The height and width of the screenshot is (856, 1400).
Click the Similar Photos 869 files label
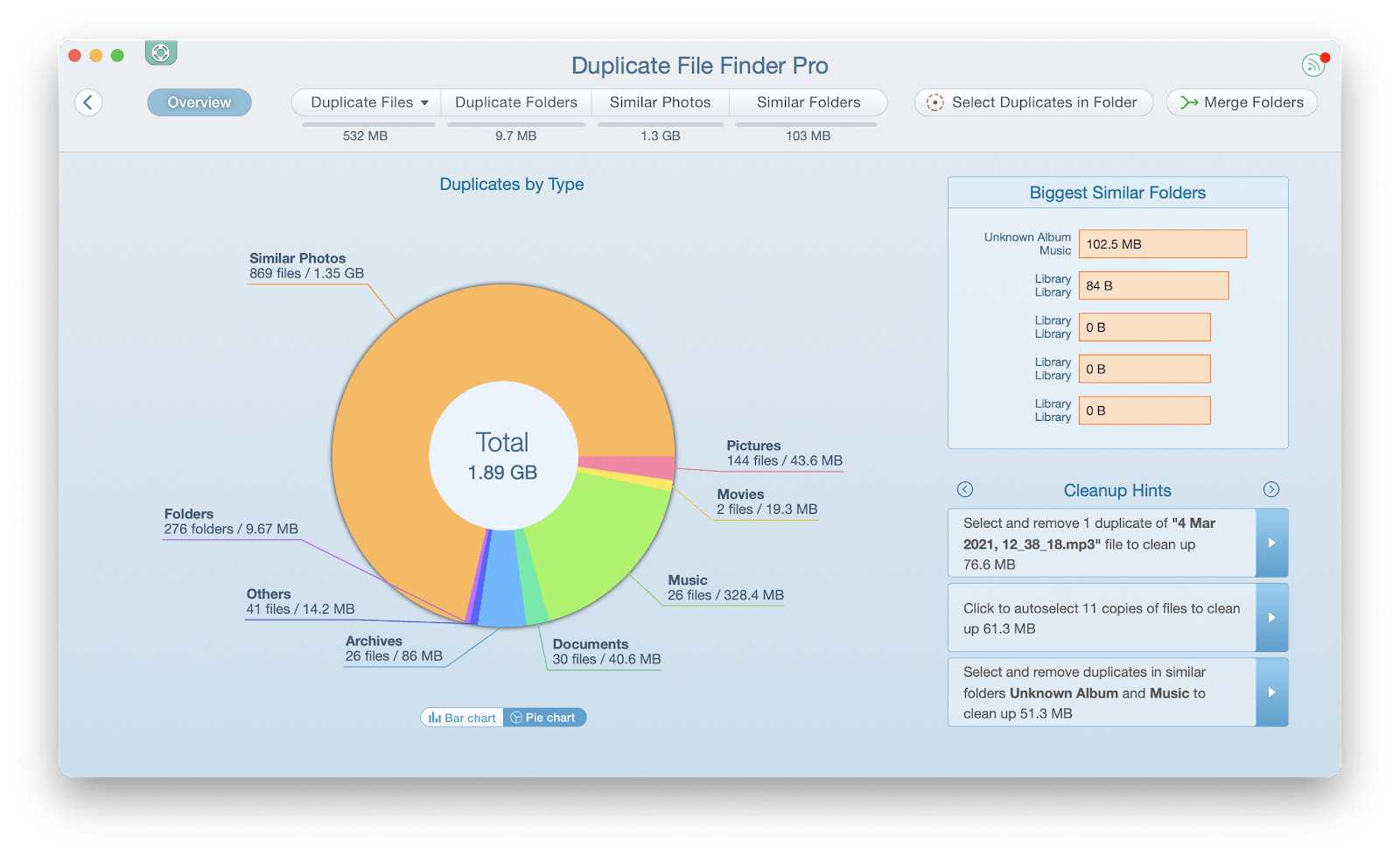(306, 266)
